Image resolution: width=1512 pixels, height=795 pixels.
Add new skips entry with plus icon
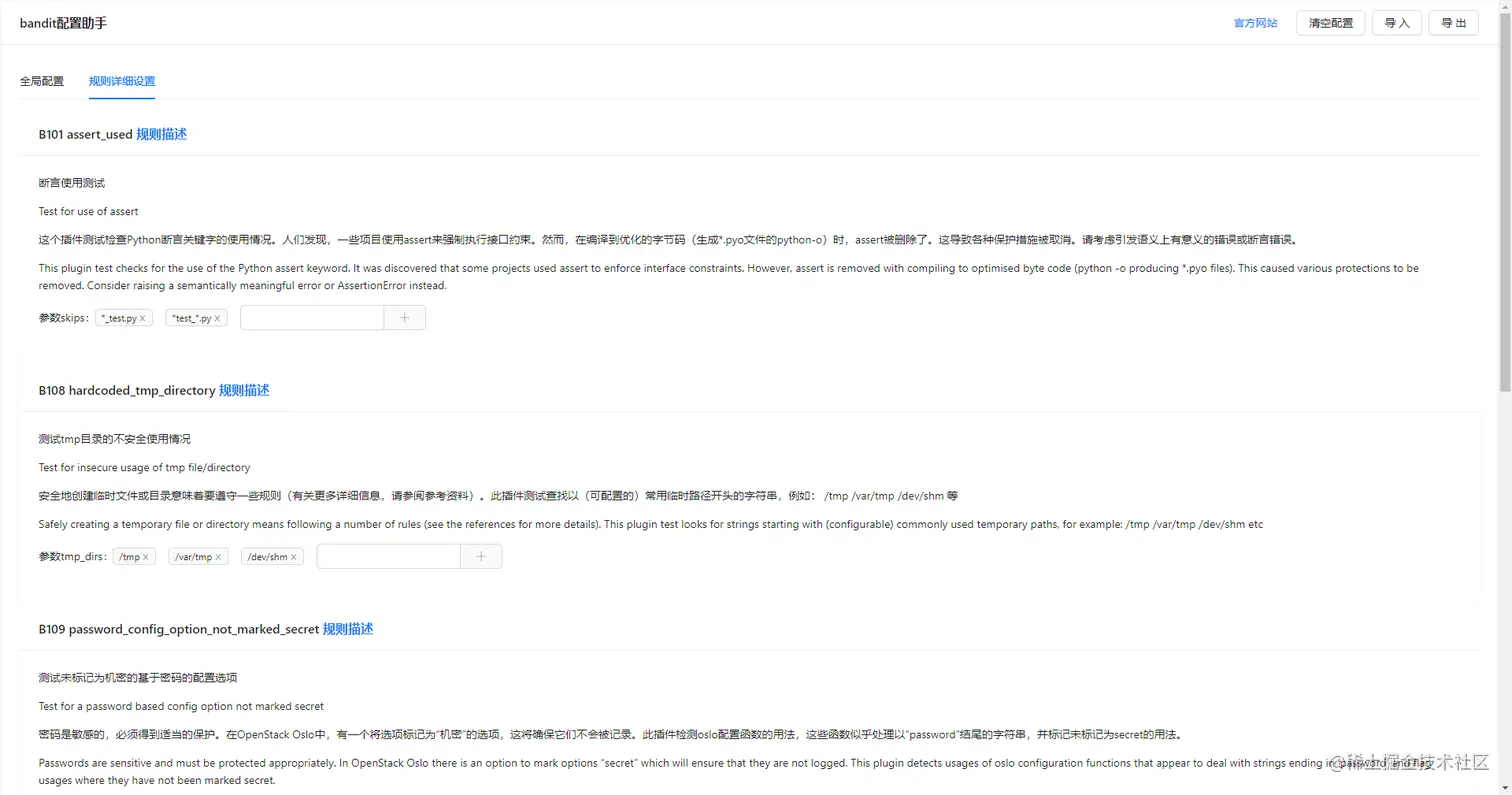[405, 318]
